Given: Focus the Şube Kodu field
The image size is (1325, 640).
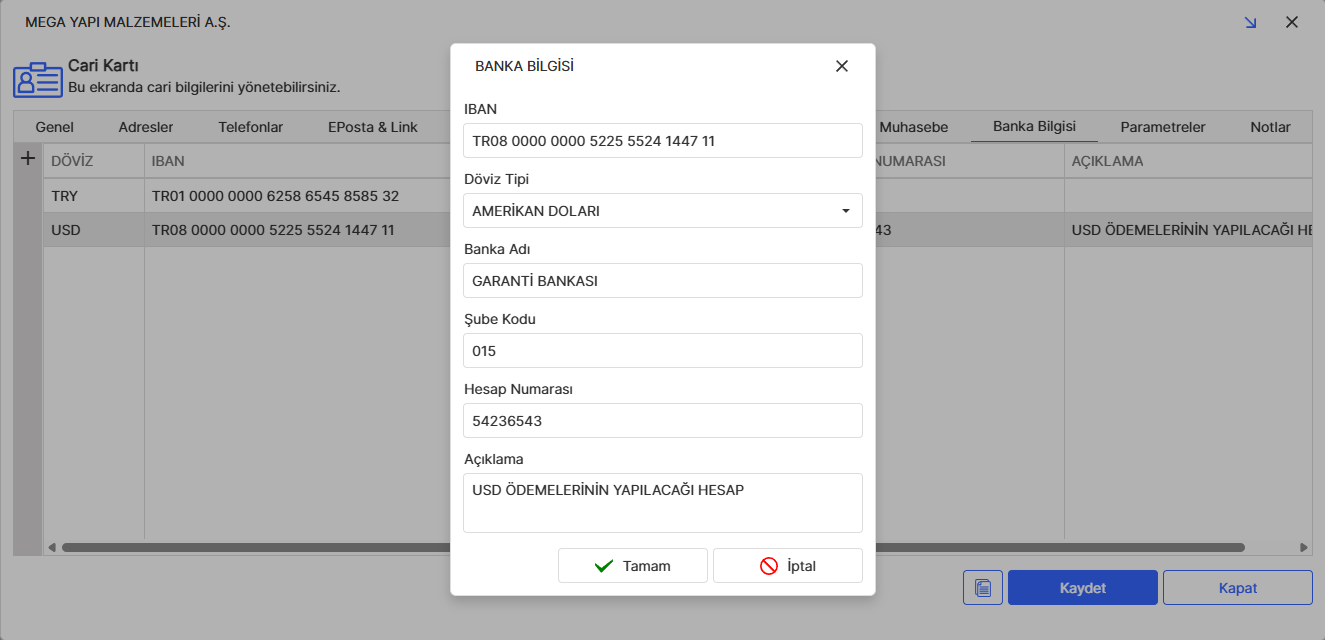Looking at the screenshot, I should [x=662, y=351].
